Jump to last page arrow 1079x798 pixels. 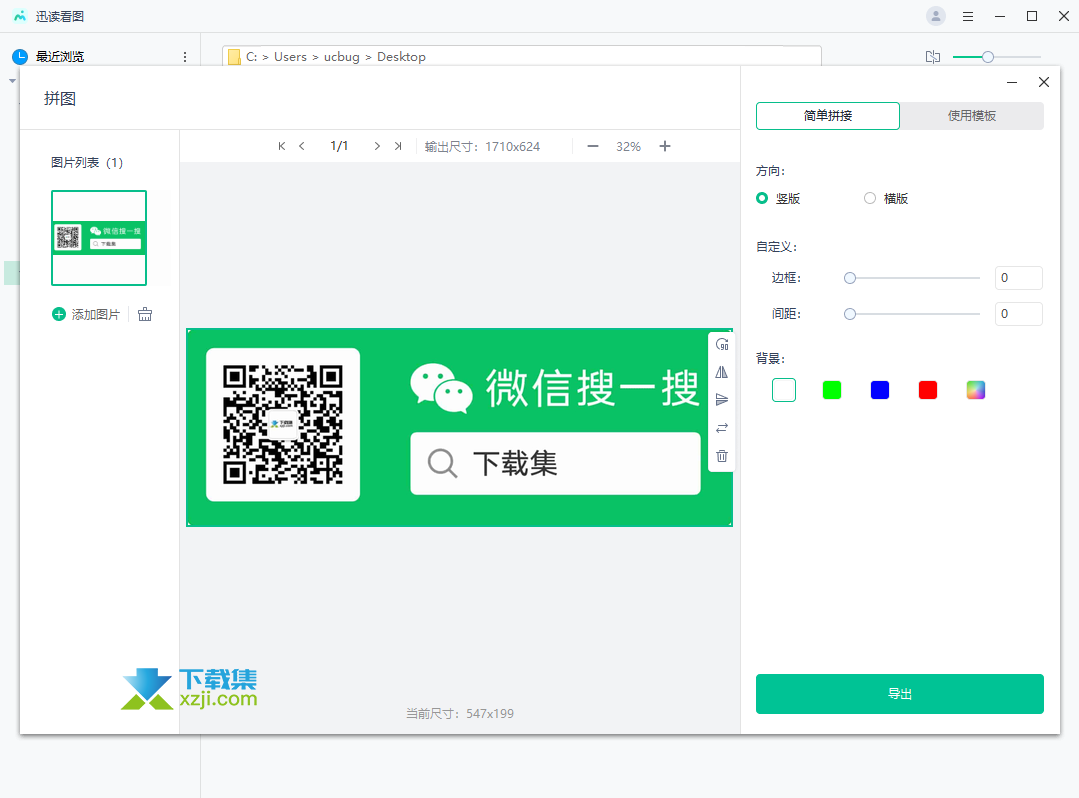[x=398, y=146]
